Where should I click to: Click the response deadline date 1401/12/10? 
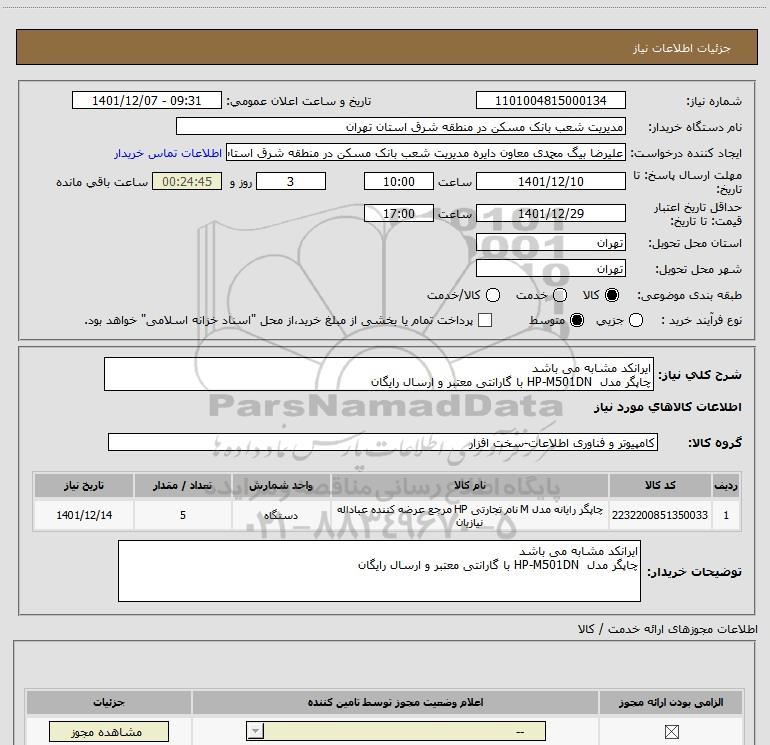(550, 181)
